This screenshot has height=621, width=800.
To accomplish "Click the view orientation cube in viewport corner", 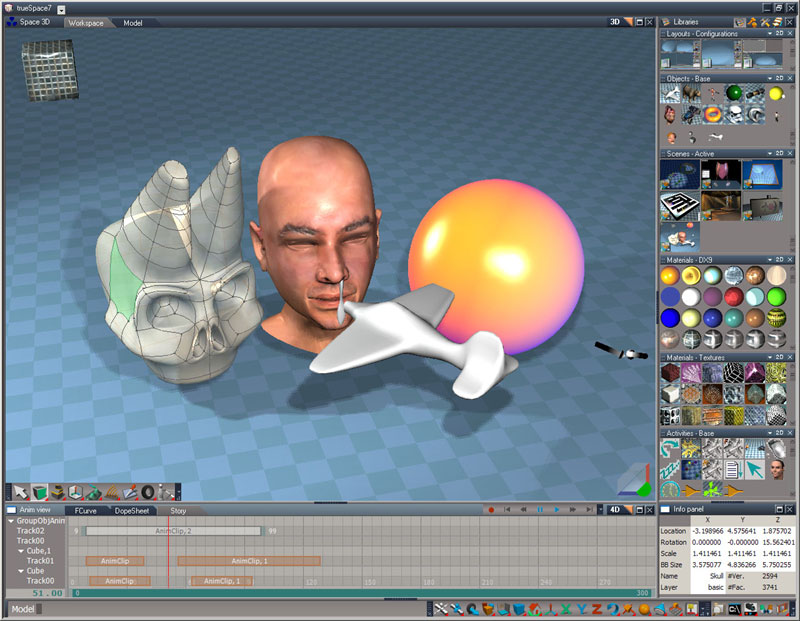I will pos(48,70).
